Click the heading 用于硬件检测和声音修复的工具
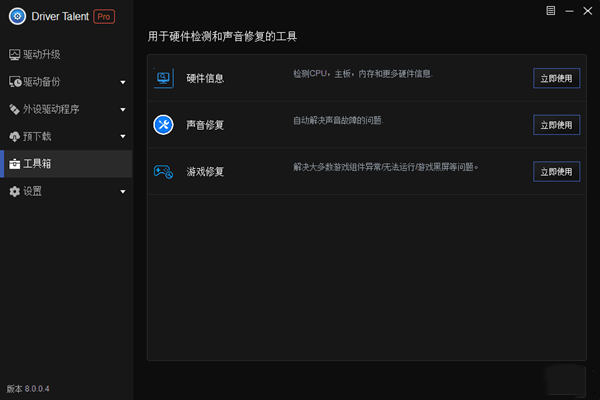The image size is (600, 400). pos(222,37)
